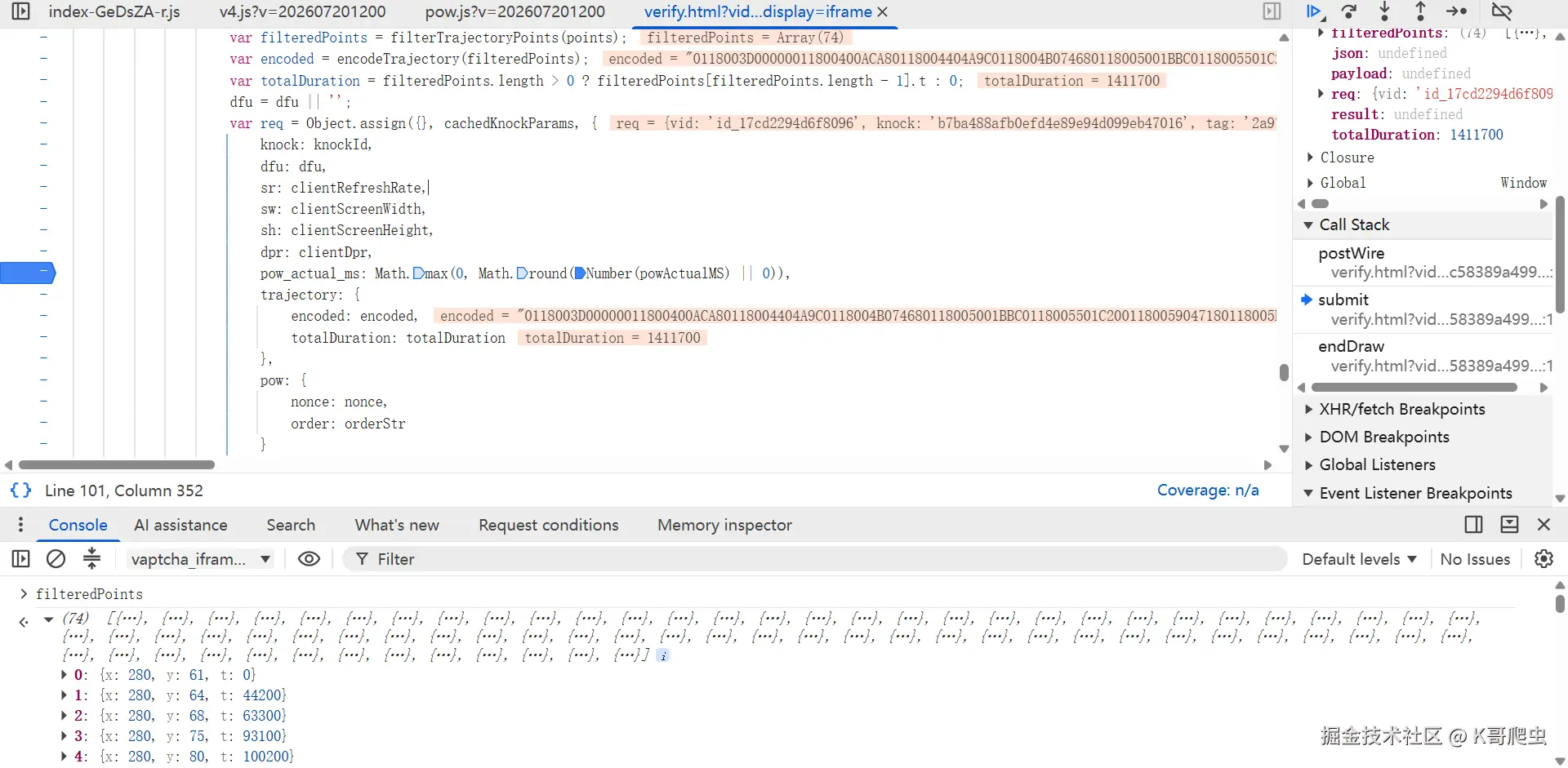
Task: Resume script execution
Action: pyautogui.click(x=1314, y=11)
